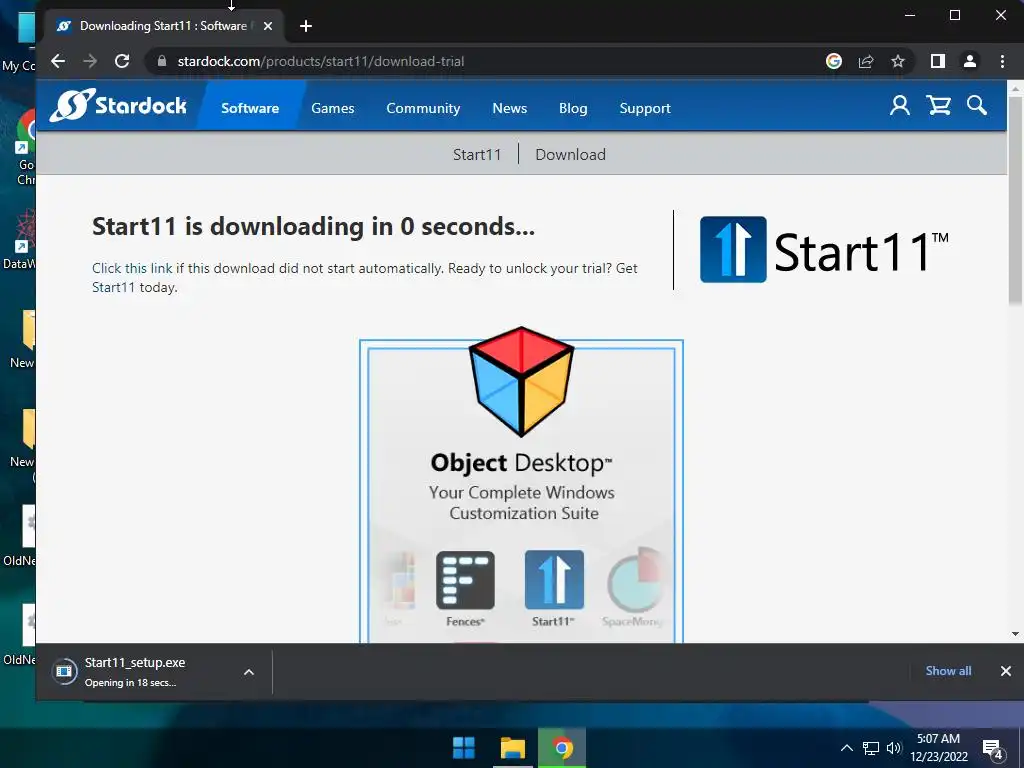
Task: Click the browser forward arrow
Action: click(90, 61)
